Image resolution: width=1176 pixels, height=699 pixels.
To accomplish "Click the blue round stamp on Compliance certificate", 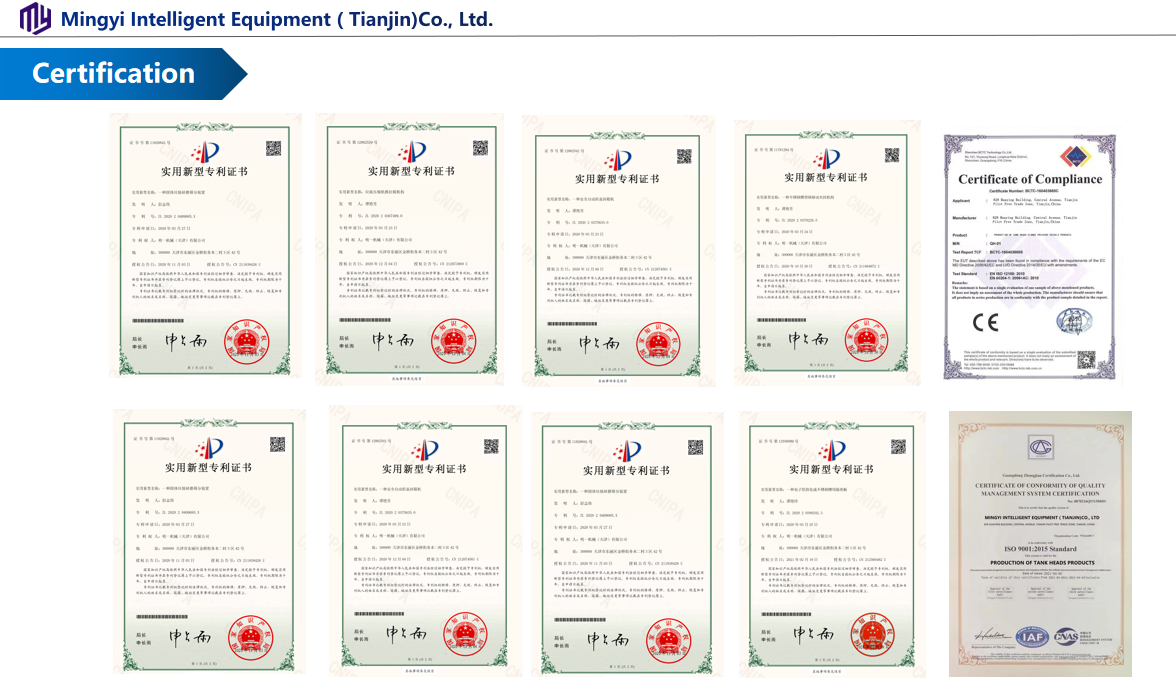I will pyautogui.click(x=1074, y=321).
